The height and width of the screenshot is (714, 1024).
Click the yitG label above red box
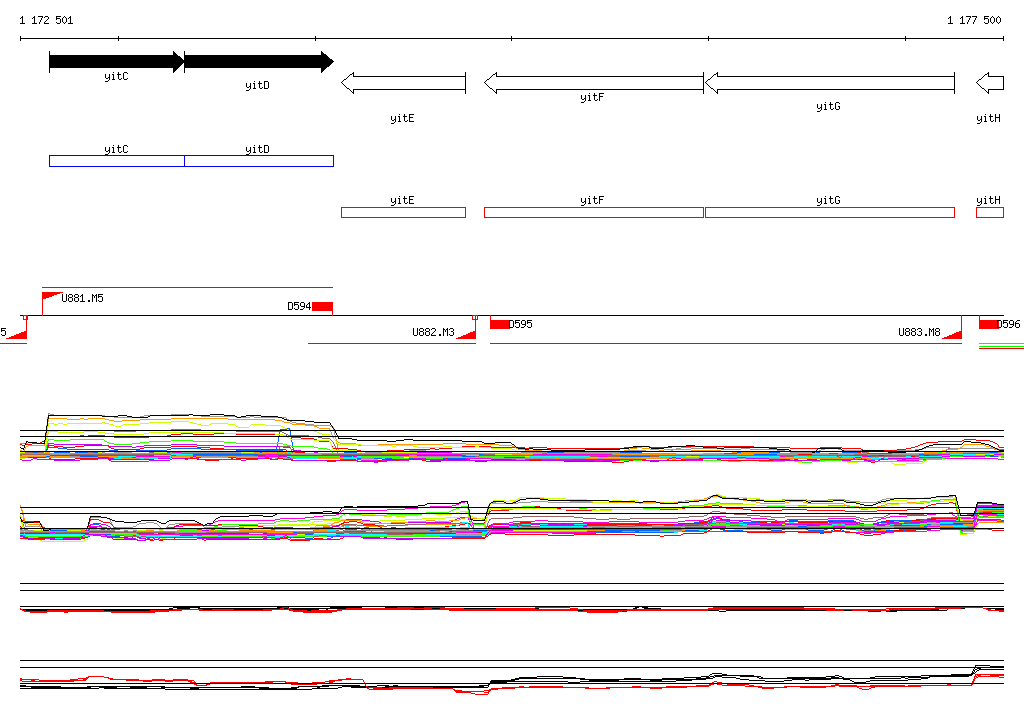point(828,201)
